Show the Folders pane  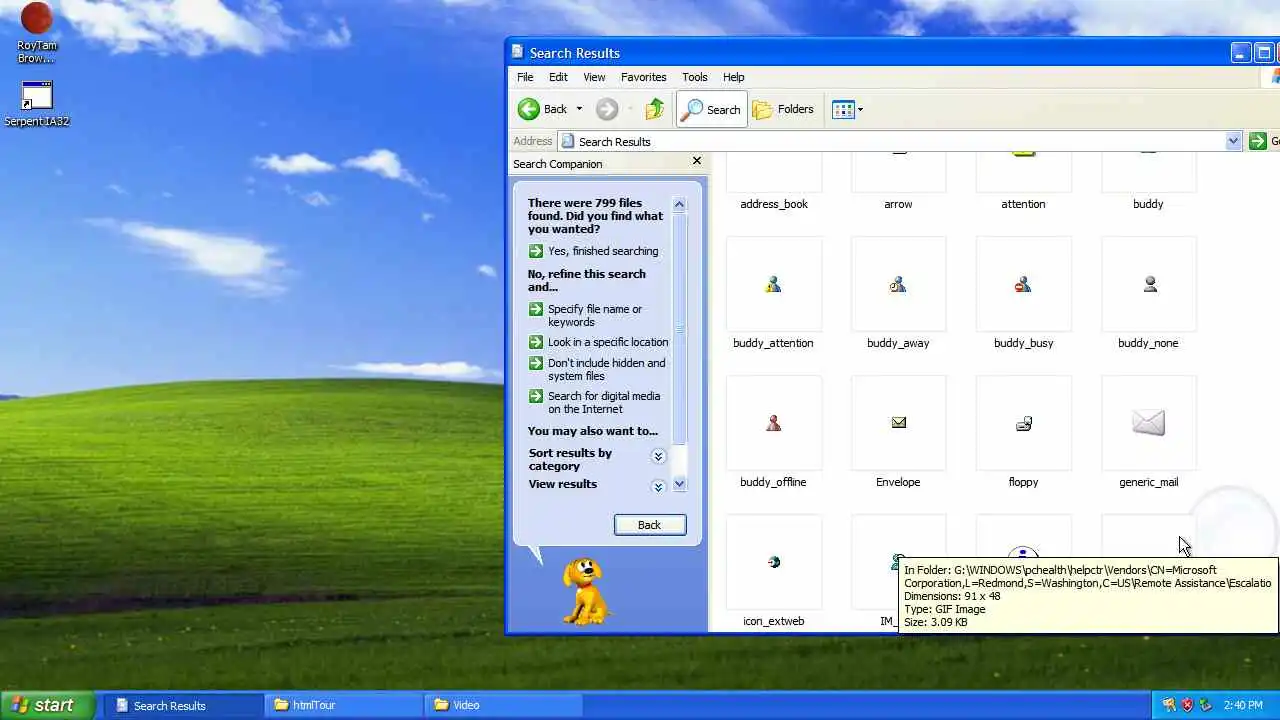tap(783, 109)
